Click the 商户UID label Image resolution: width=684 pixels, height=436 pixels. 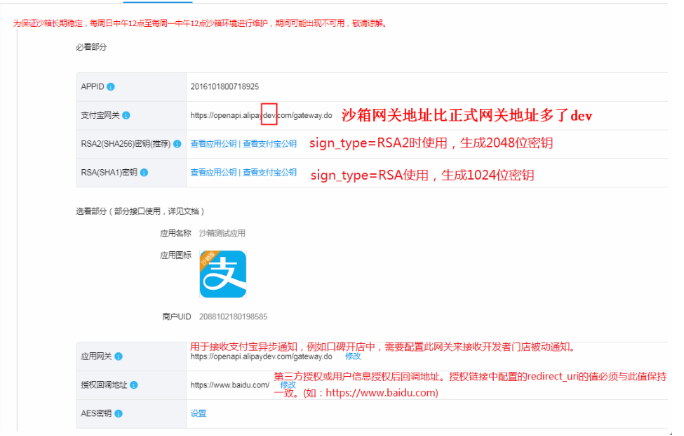(177, 316)
